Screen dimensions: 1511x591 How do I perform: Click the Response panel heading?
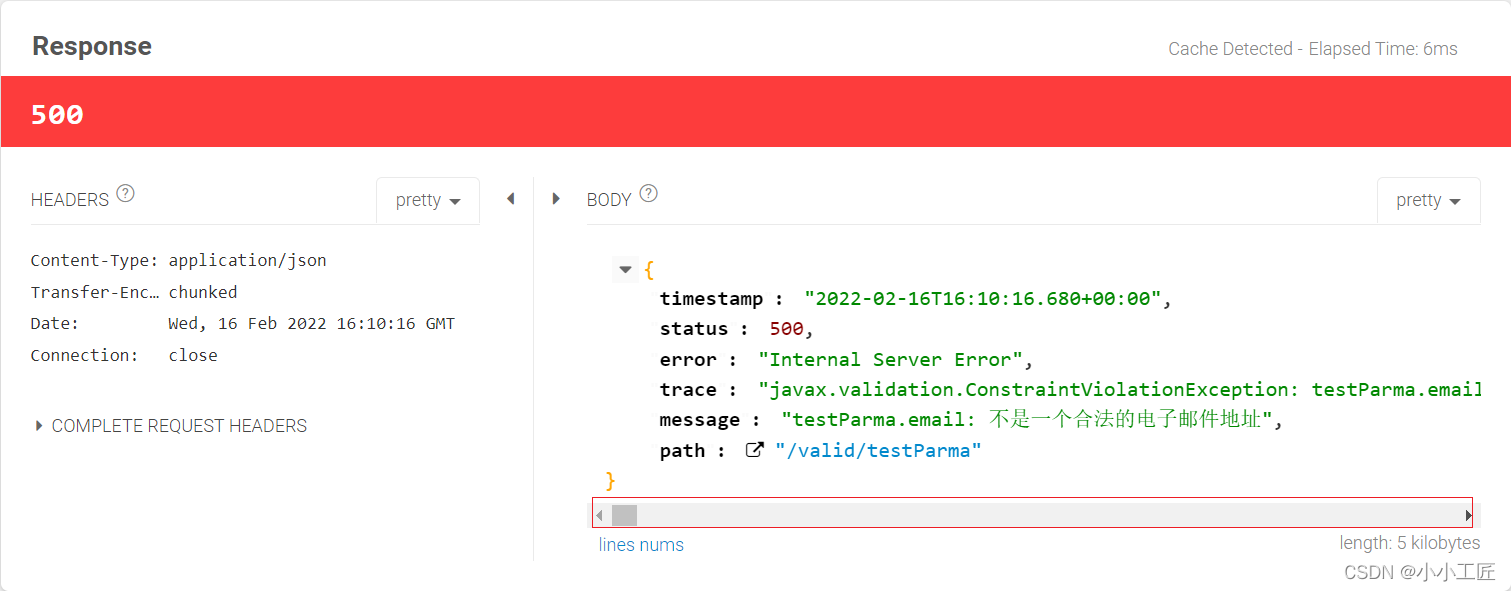(x=91, y=46)
